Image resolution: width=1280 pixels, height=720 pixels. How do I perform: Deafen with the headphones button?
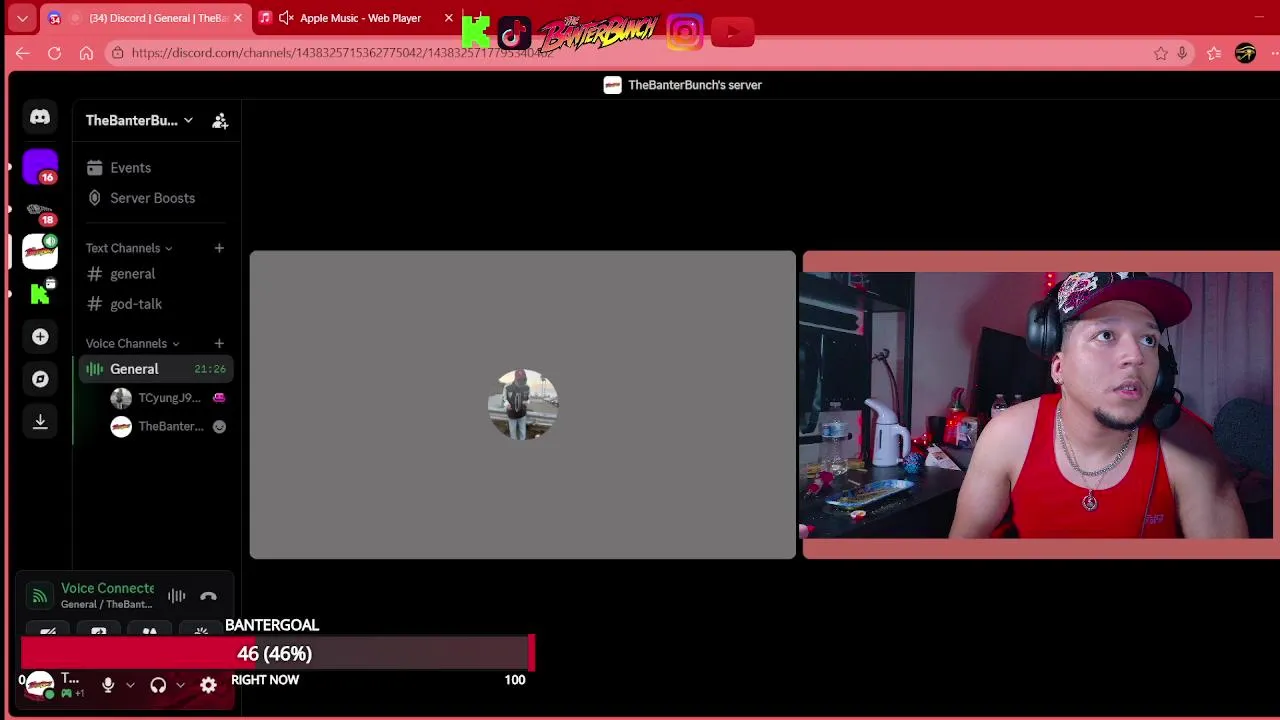click(158, 685)
